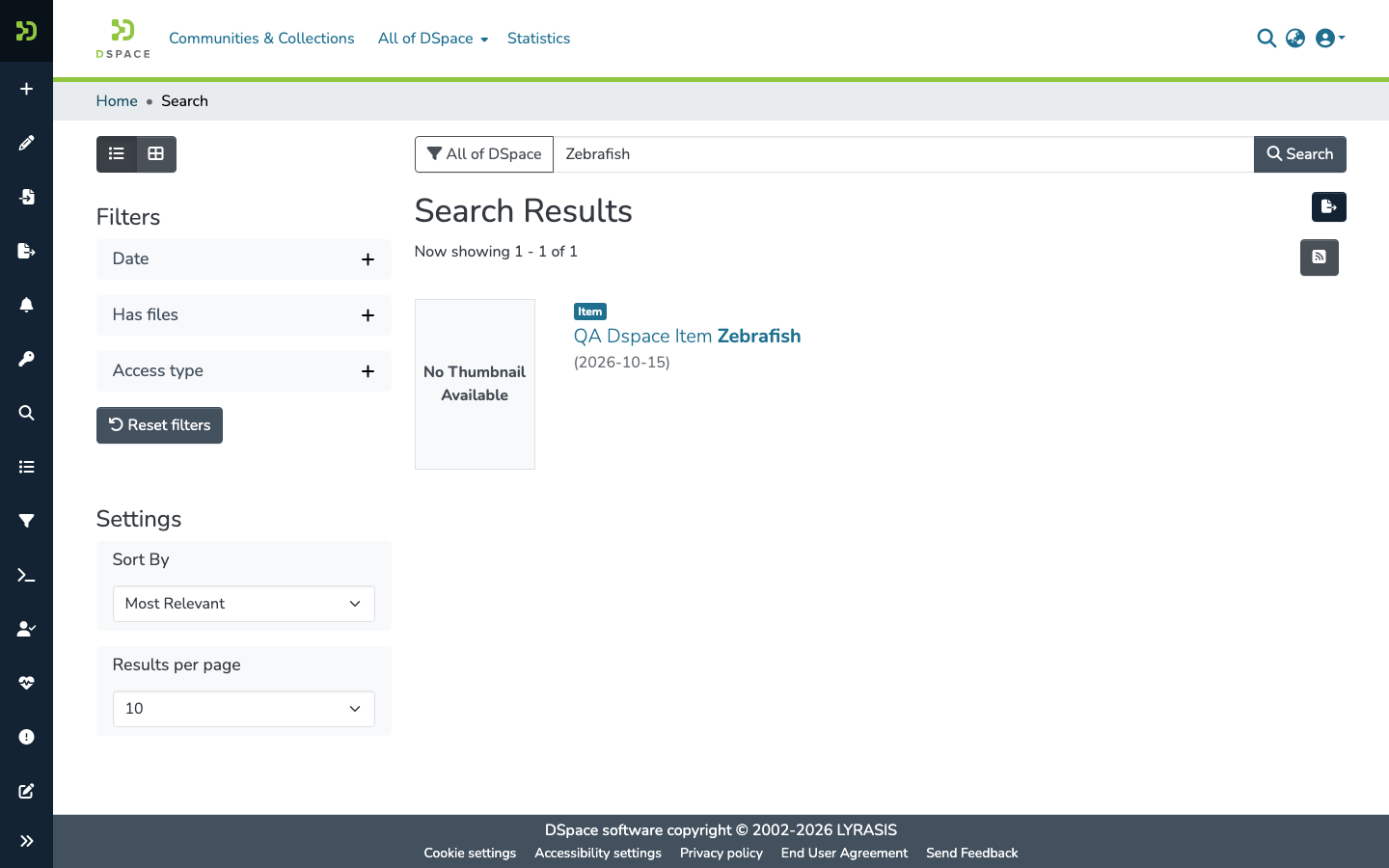The image size is (1389, 868).
Task: Click the exclamation System-wide Alert sidebar icon
Action: 26,737
